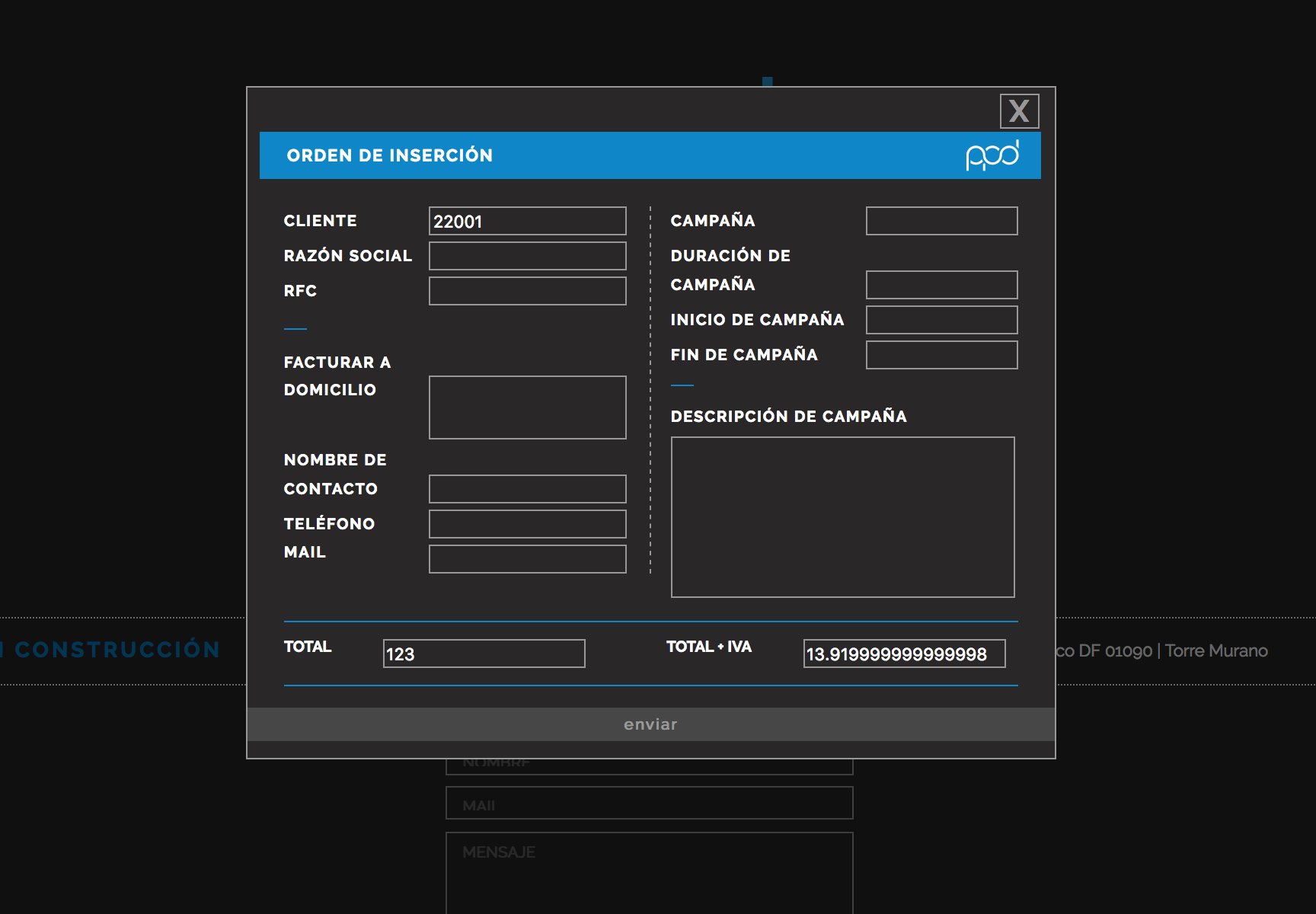The width and height of the screenshot is (1316, 914).
Task: Click the Orden de Inserción title bar
Action: (x=609, y=155)
